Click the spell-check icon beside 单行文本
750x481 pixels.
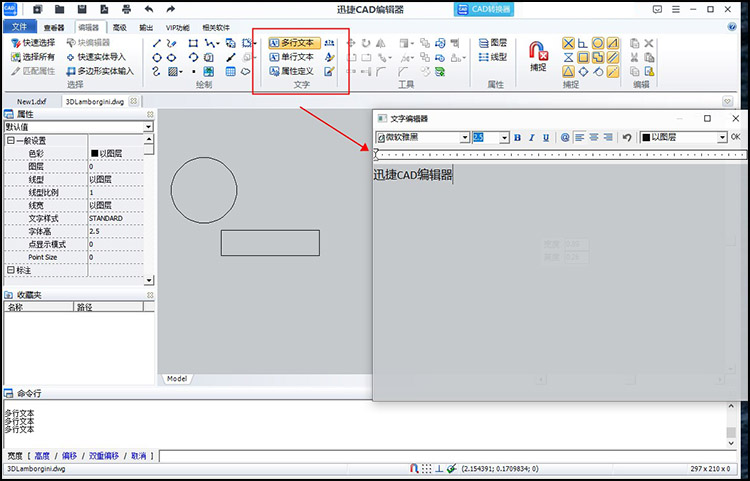(329, 57)
